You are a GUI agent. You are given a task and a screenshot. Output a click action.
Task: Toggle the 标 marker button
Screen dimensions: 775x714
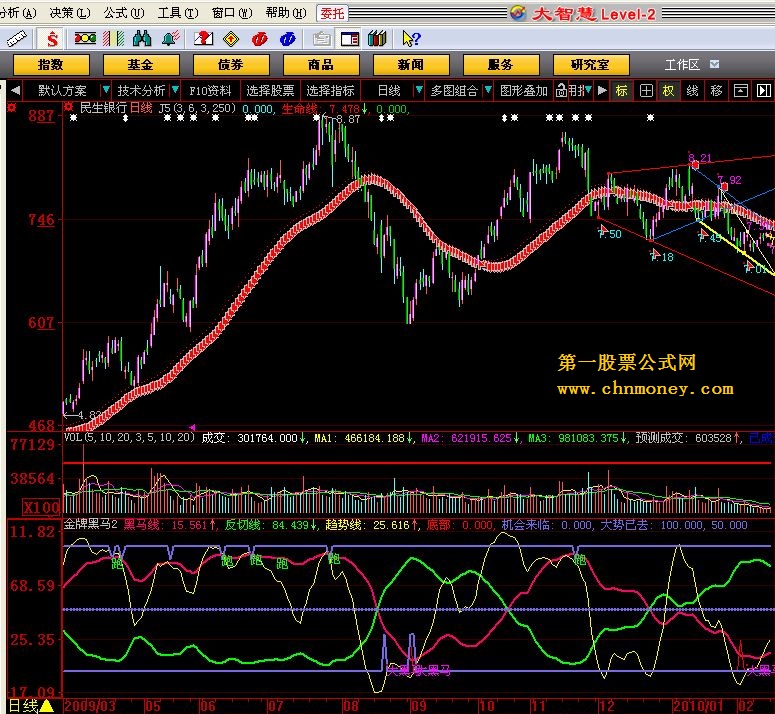tap(622, 91)
